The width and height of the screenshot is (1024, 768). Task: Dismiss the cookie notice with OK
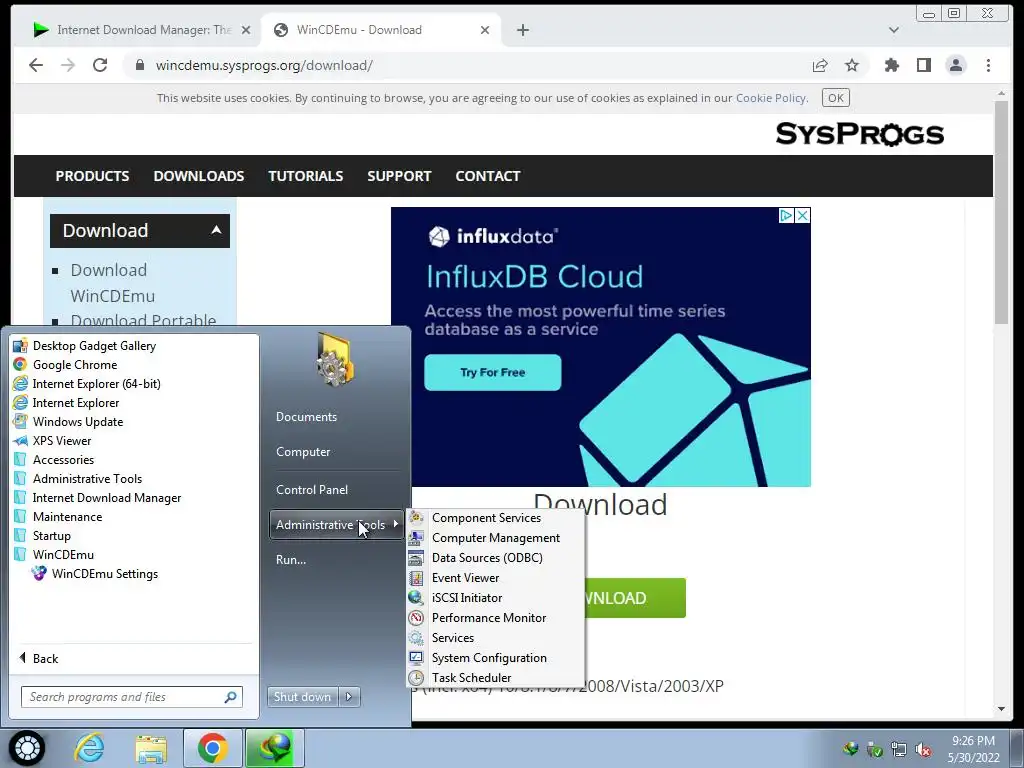tap(836, 98)
